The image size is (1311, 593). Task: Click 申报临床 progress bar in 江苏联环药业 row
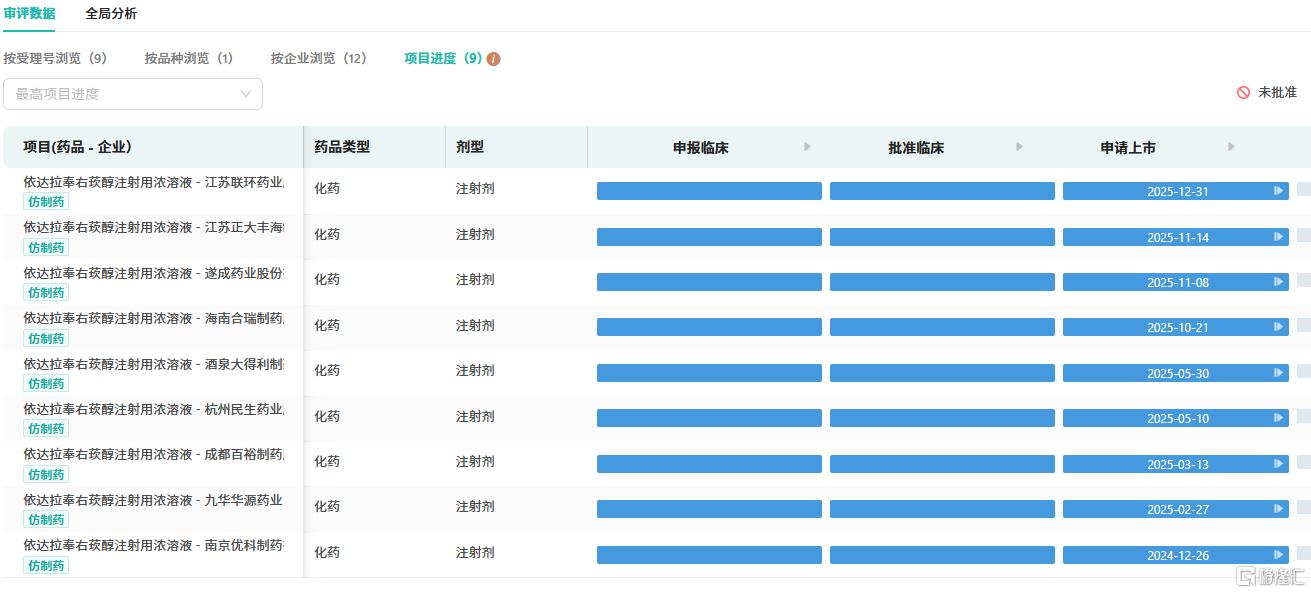pos(709,191)
